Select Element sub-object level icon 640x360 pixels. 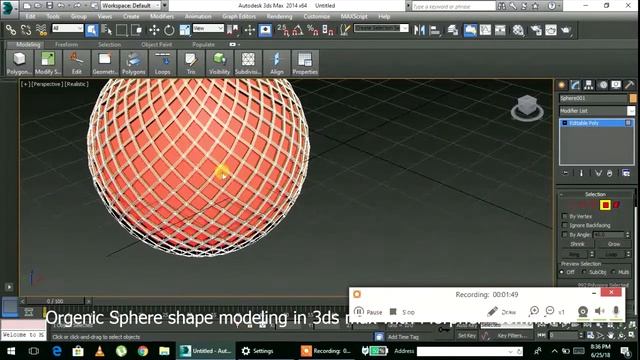(616, 205)
